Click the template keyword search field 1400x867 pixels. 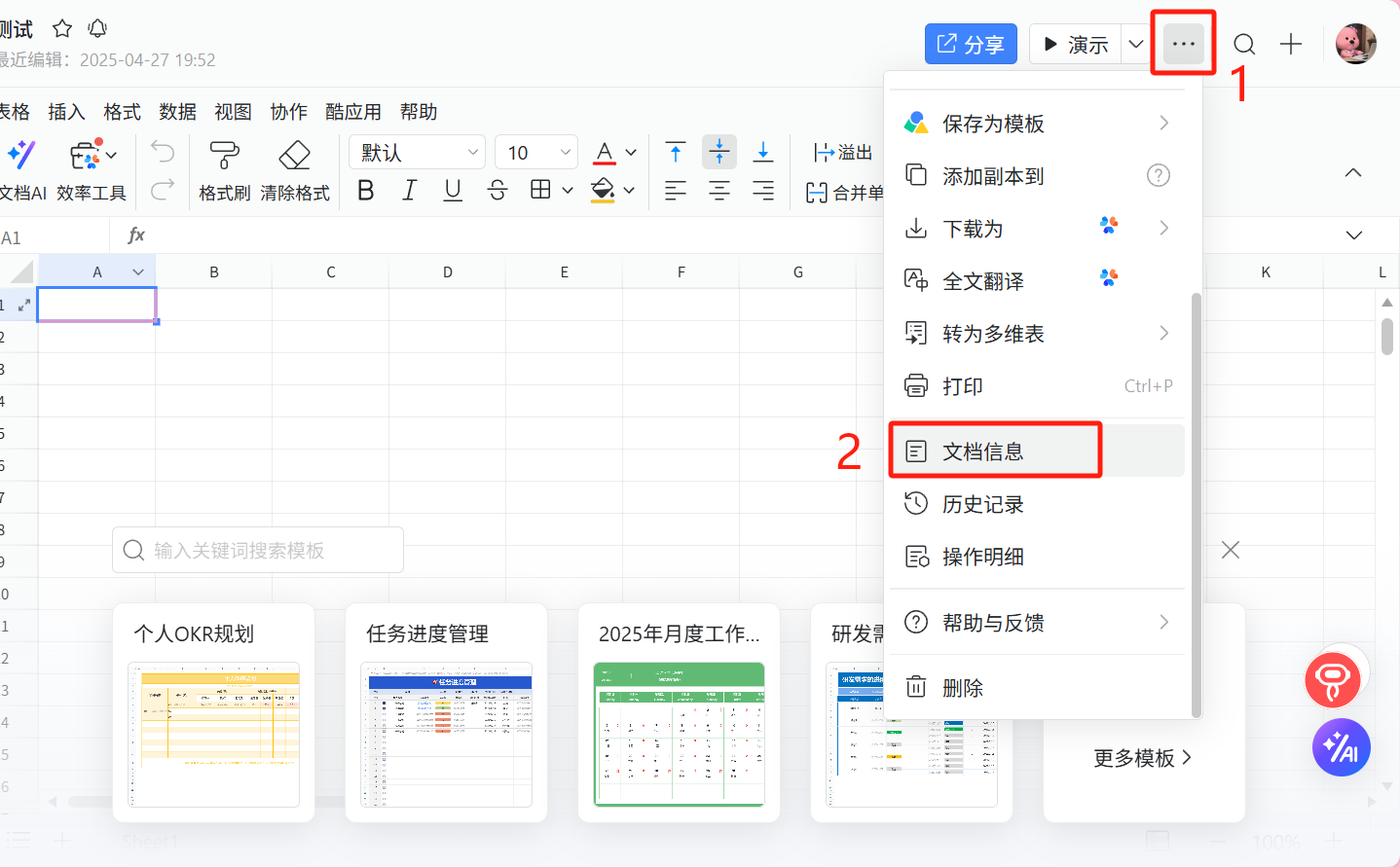click(258, 551)
